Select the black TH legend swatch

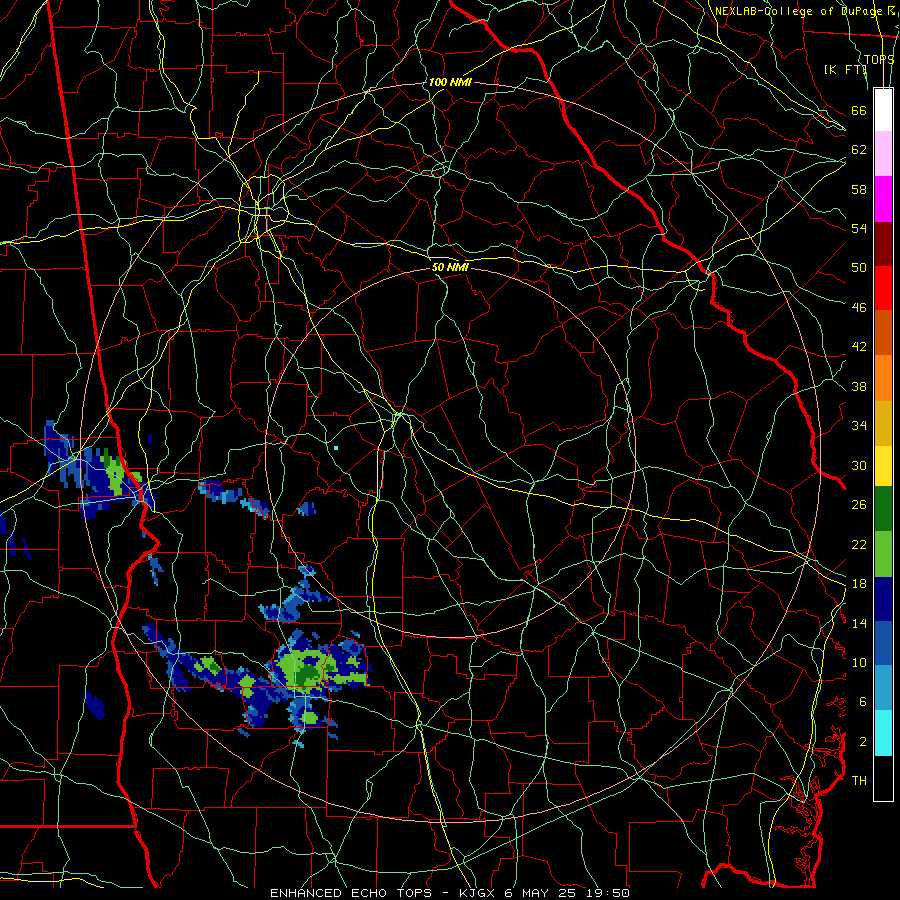point(883,778)
